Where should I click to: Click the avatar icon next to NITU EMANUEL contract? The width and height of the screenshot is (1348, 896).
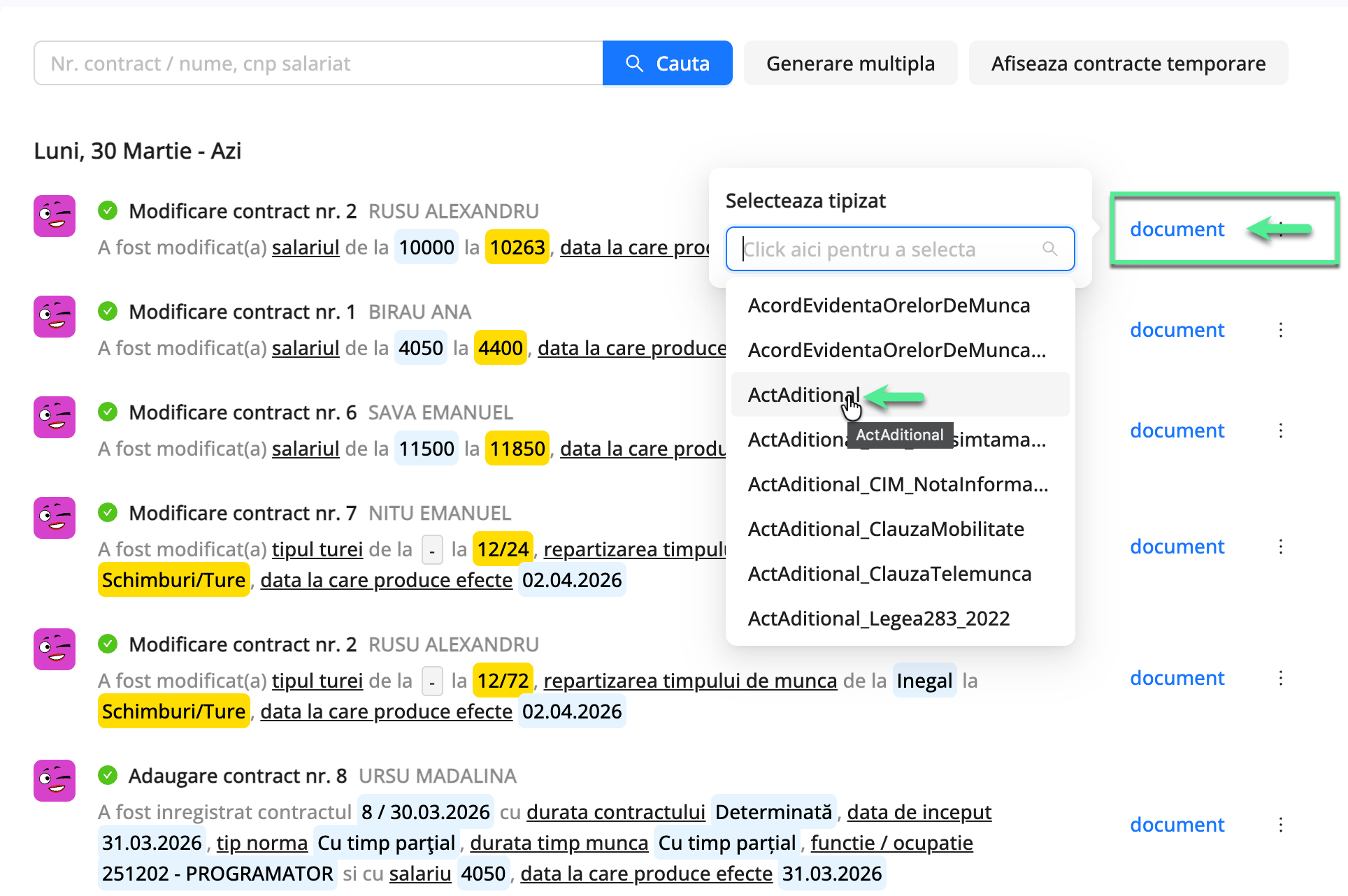(54, 518)
